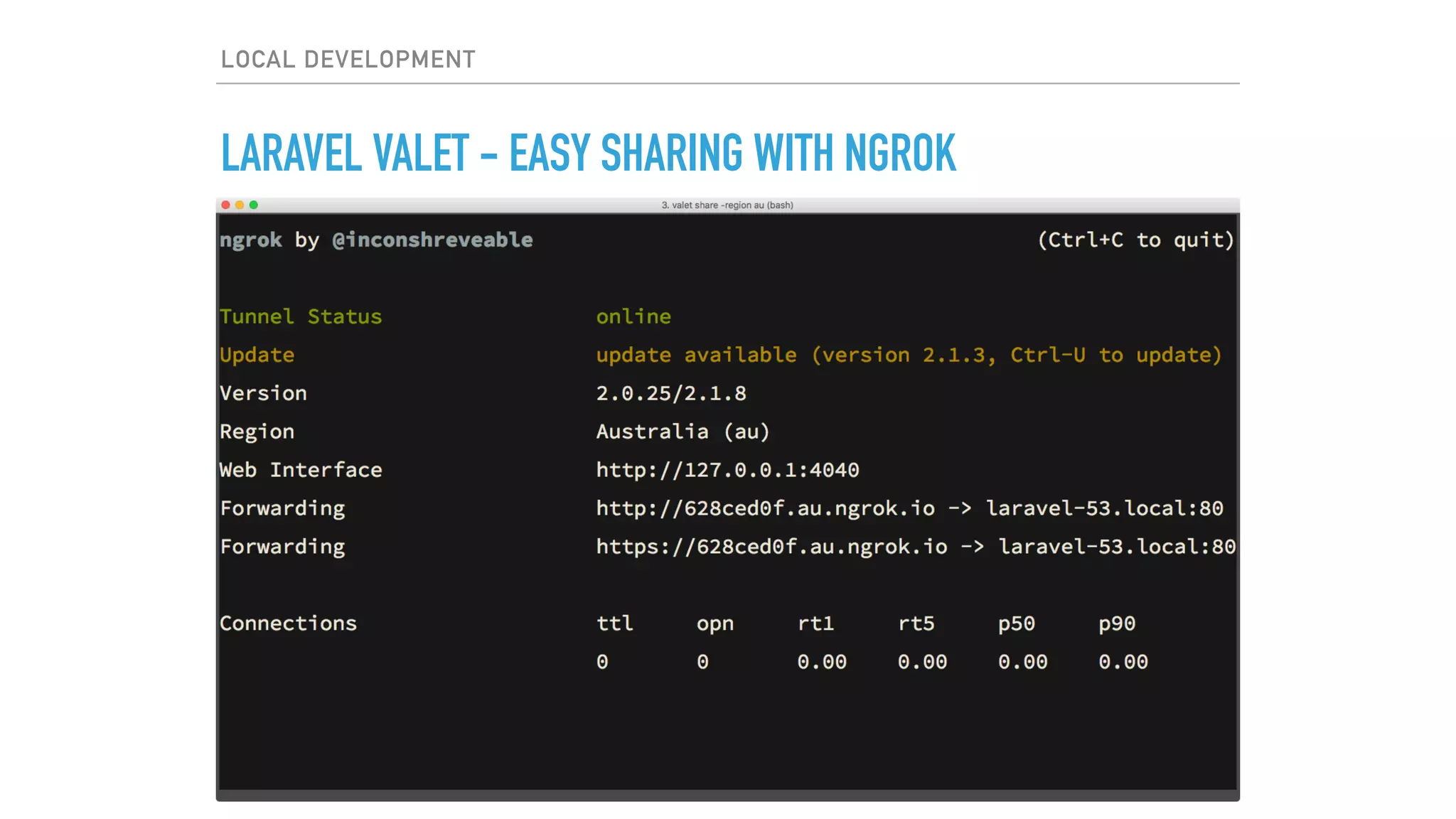Click the 'ngrok by @inconshreveable' header text
Image resolution: width=1456 pixels, height=819 pixels.
tap(376, 240)
